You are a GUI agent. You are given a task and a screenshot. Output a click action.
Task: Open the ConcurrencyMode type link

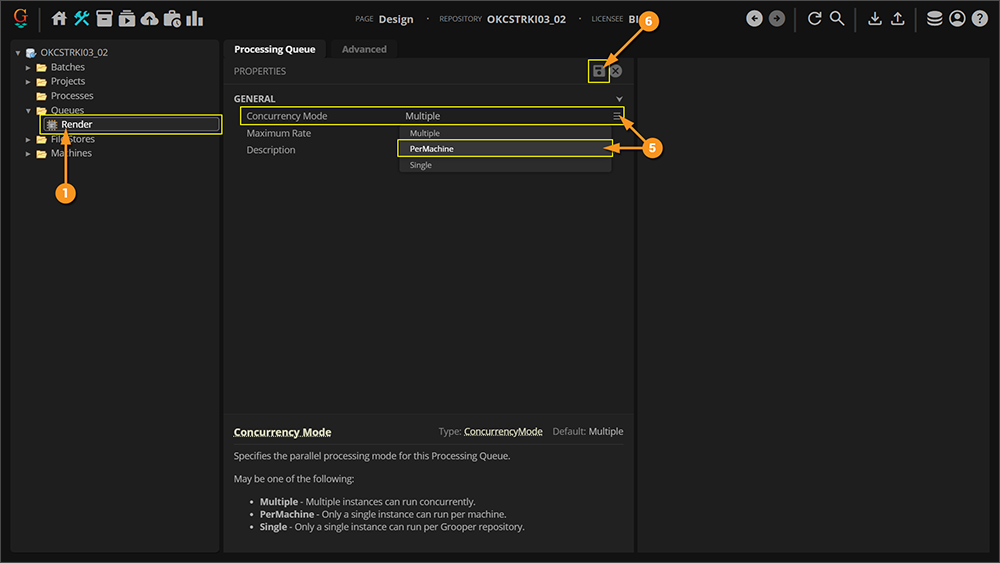pos(503,432)
